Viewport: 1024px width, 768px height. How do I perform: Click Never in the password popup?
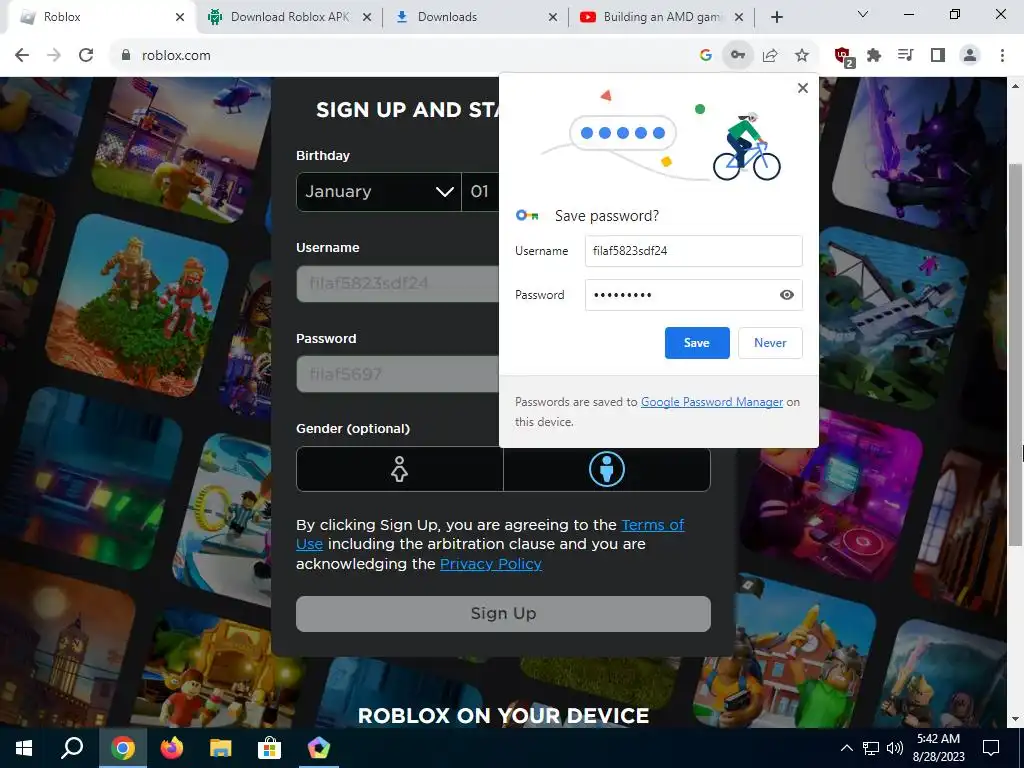770,343
